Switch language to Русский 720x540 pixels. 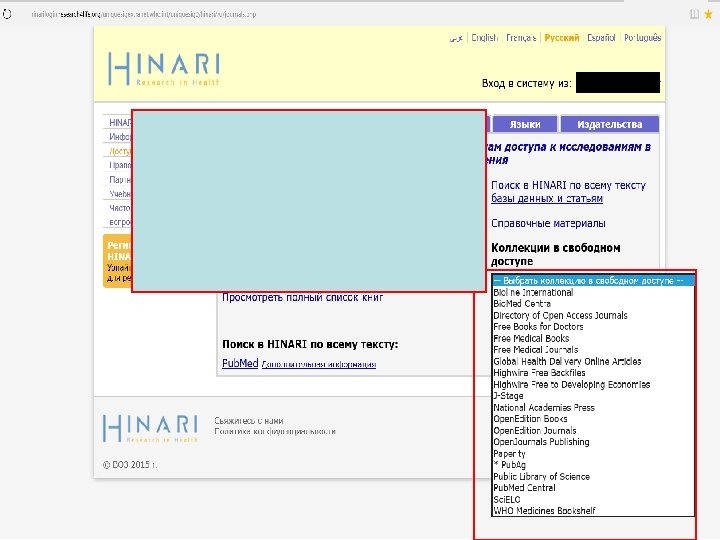pos(562,38)
